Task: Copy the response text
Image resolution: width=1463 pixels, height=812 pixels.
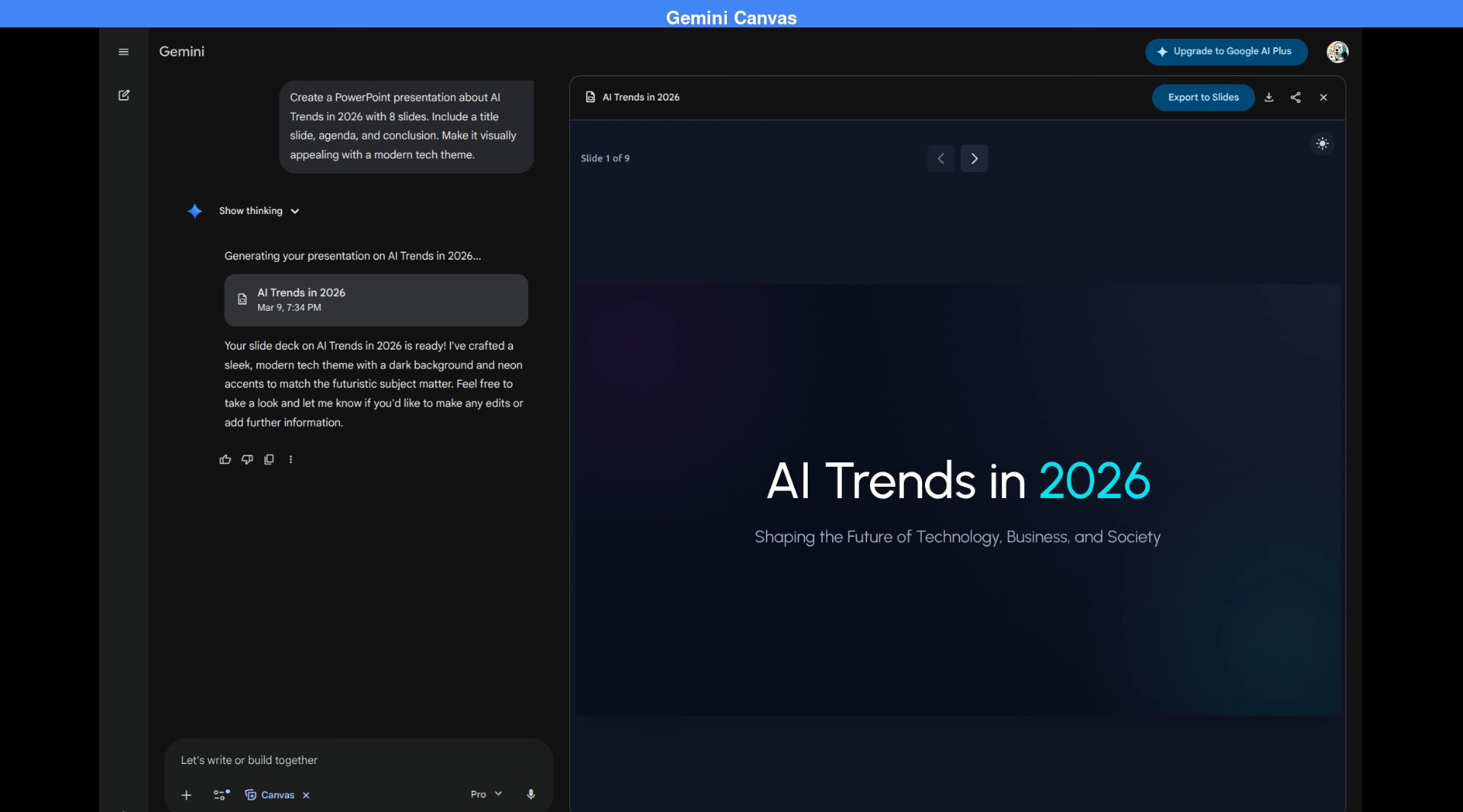Action: coord(269,459)
